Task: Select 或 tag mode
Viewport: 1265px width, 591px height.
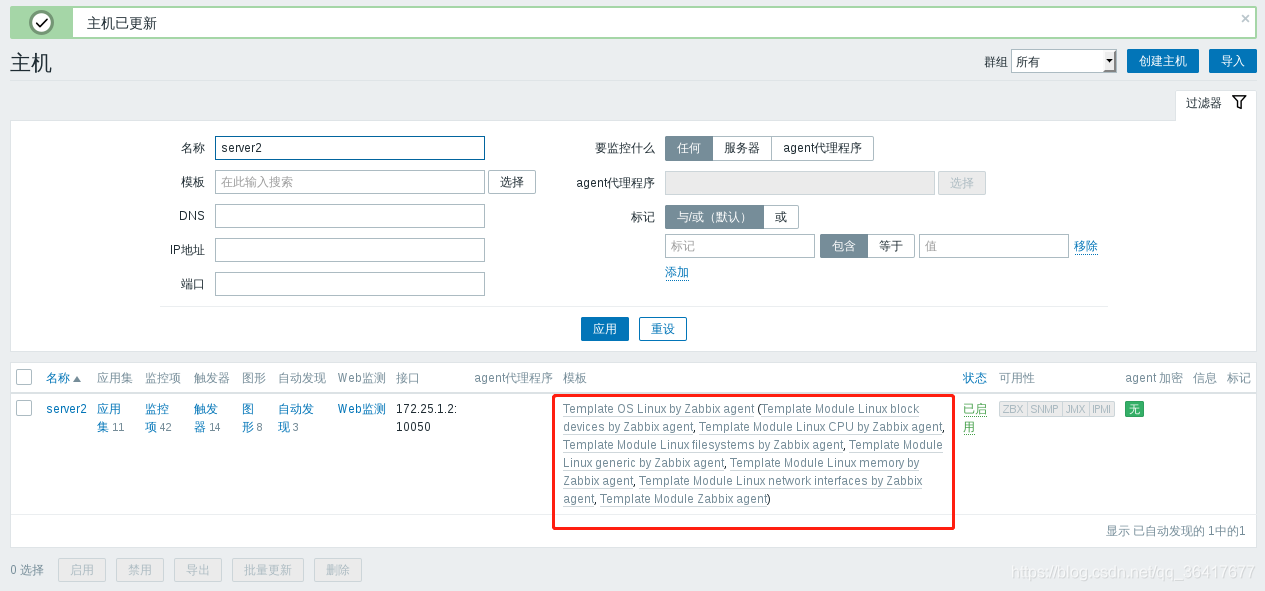Action: click(781, 217)
